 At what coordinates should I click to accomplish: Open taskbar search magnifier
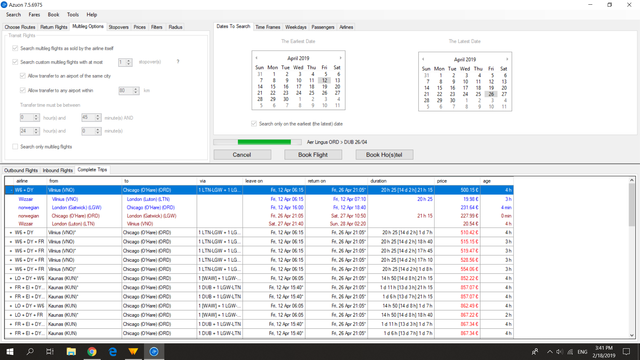[x=30, y=351]
